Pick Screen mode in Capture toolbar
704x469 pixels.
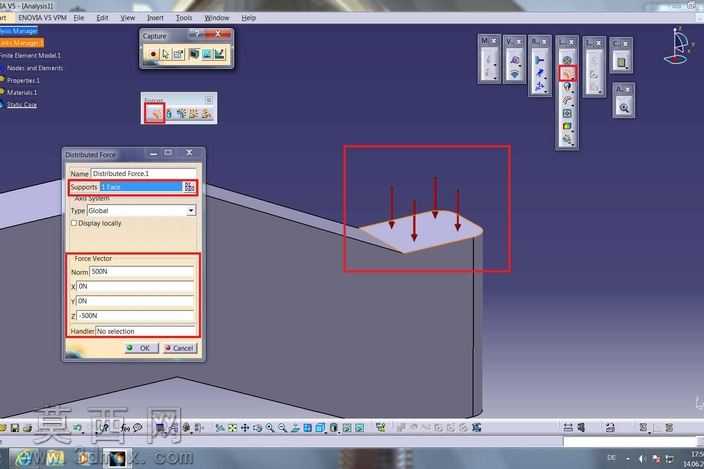pos(194,54)
